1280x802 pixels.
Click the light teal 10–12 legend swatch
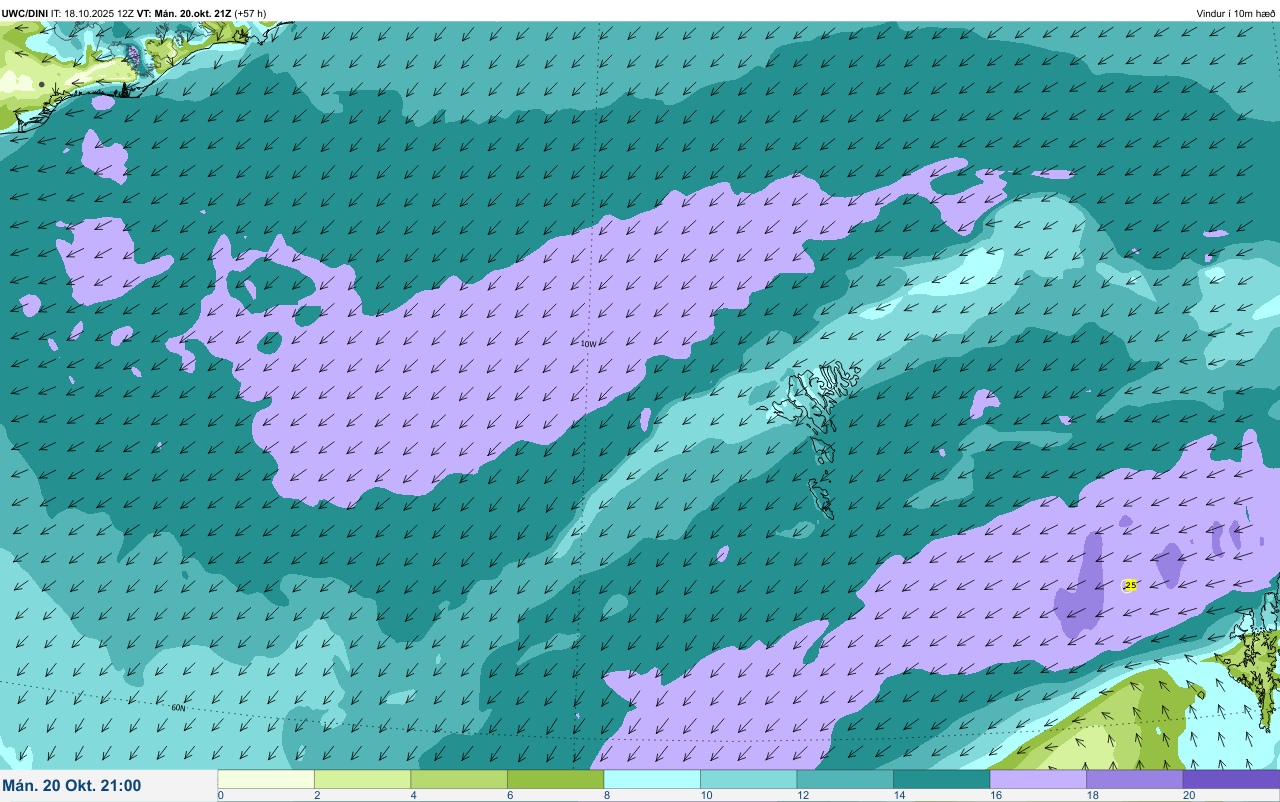click(748, 779)
